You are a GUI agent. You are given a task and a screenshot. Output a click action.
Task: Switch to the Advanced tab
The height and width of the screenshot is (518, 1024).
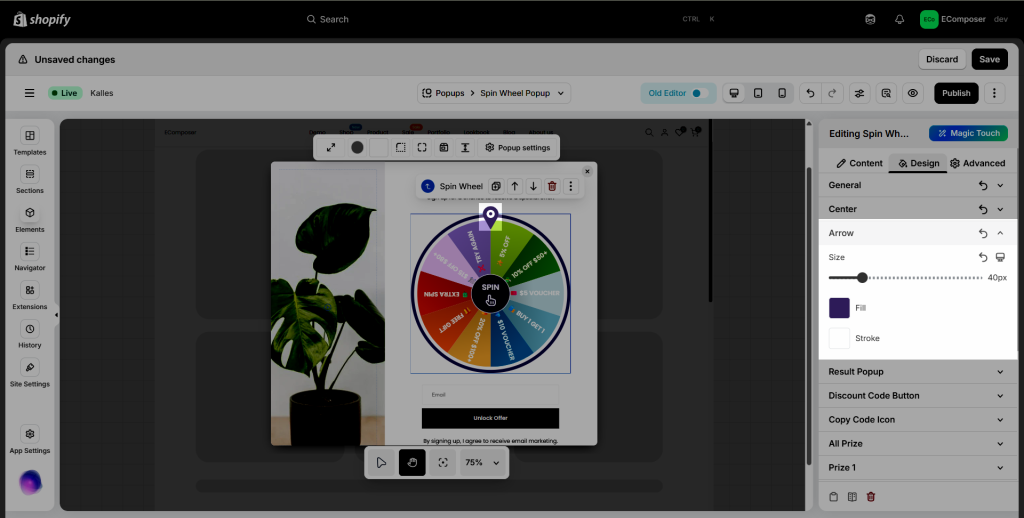point(977,163)
